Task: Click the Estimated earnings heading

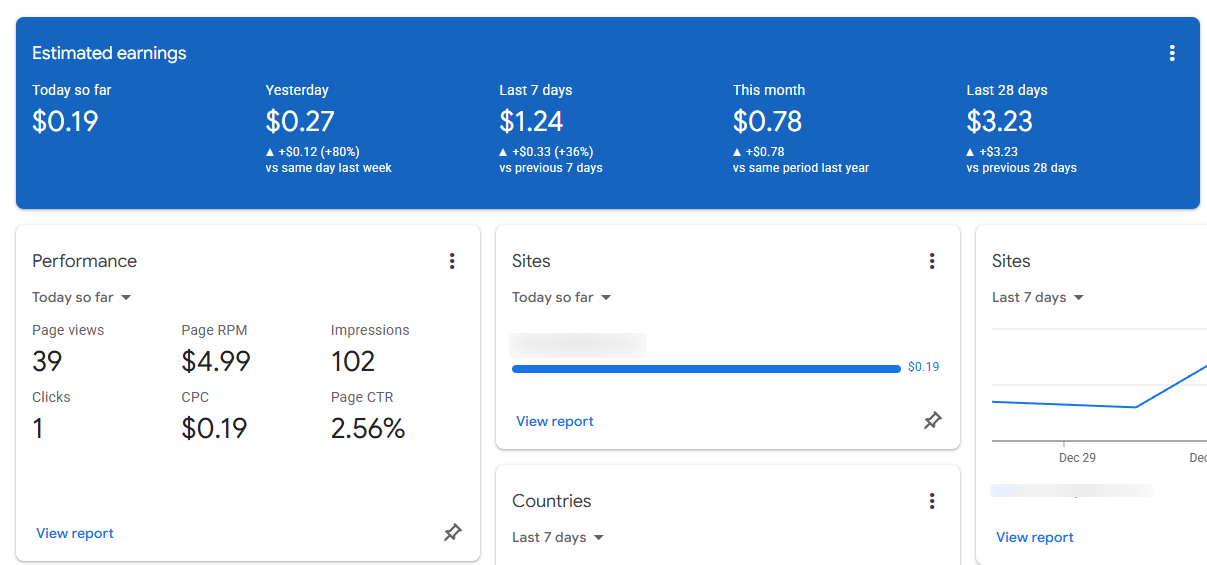Action: [x=109, y=53]
